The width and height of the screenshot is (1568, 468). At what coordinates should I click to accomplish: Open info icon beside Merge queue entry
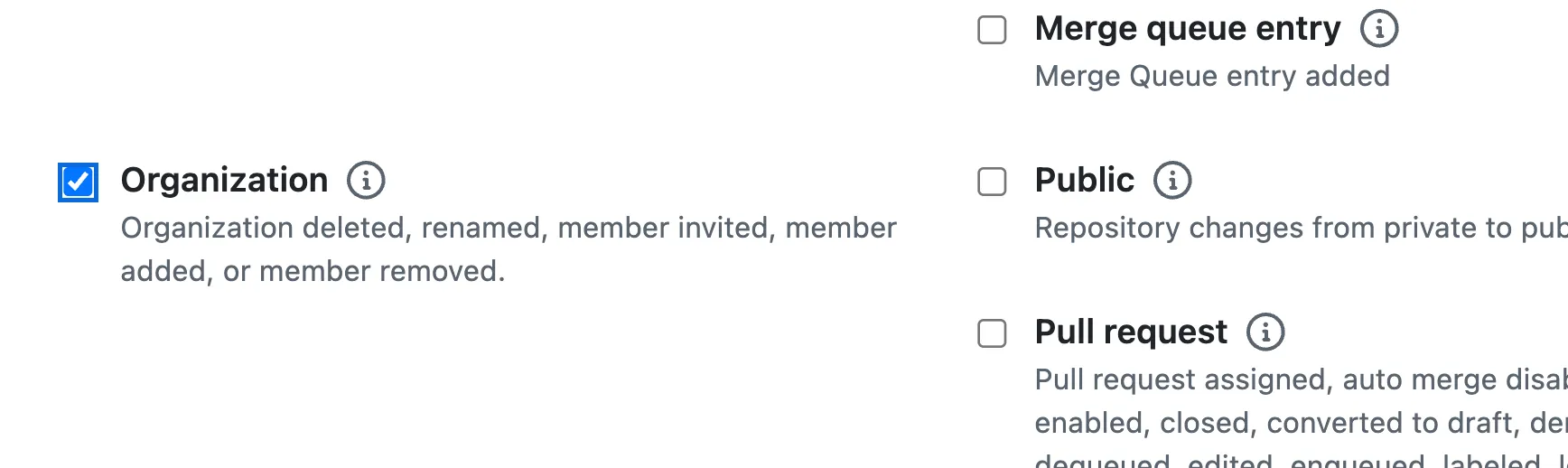[1379, 29]
